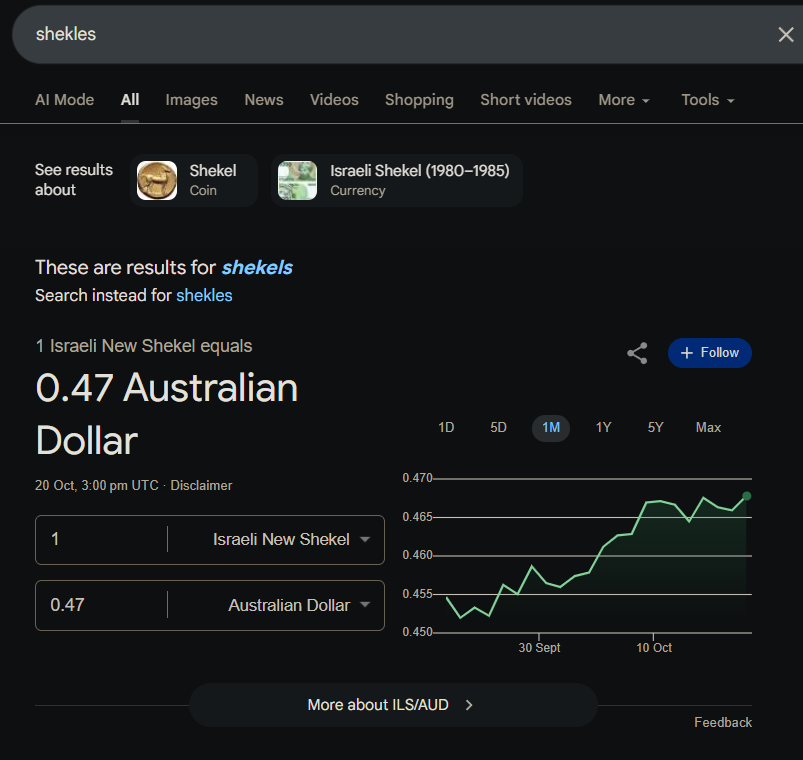Clear the search box with the X icon

click(786, 34)
